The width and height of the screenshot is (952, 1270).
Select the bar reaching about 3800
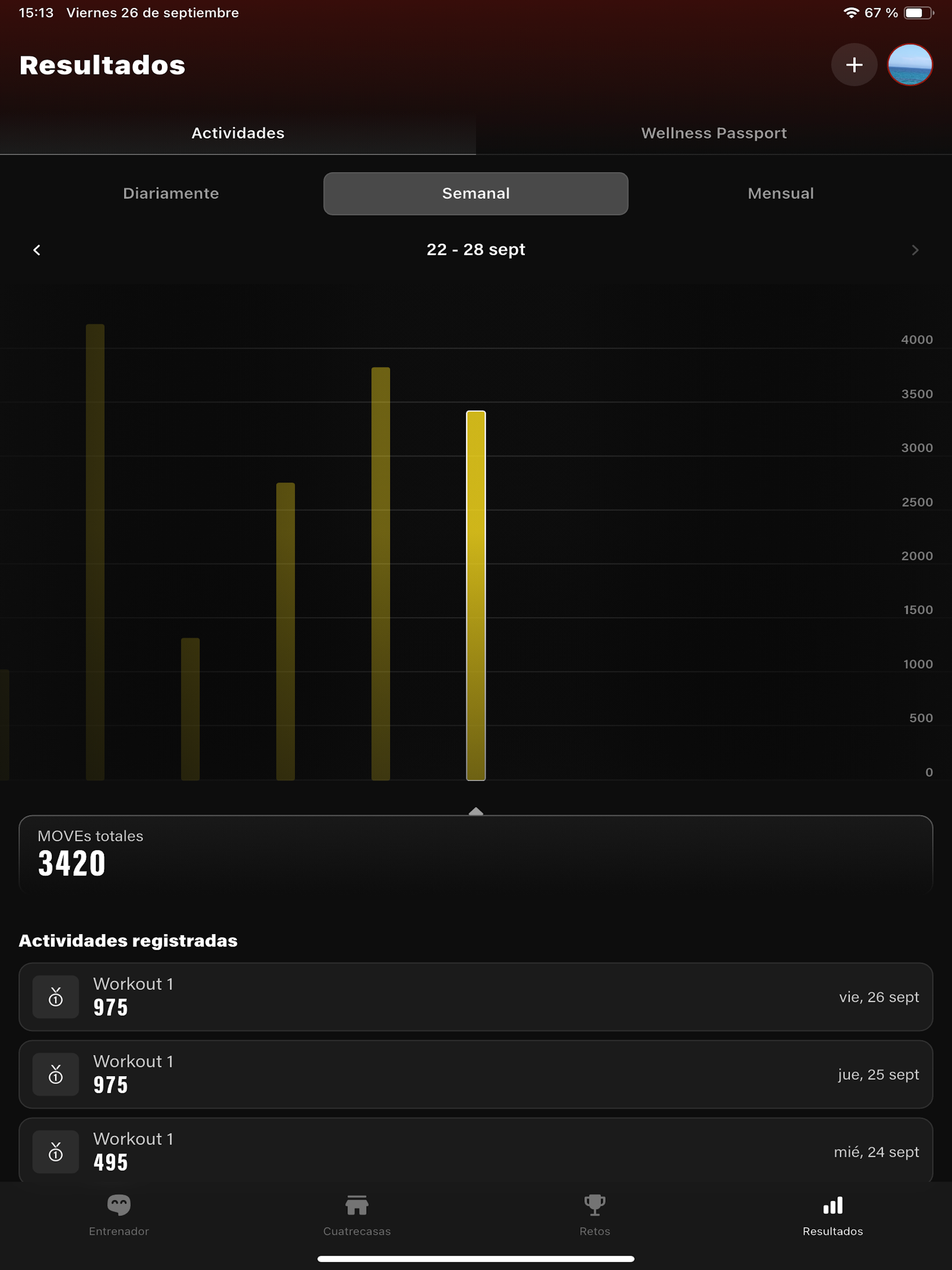pos(381,574)
